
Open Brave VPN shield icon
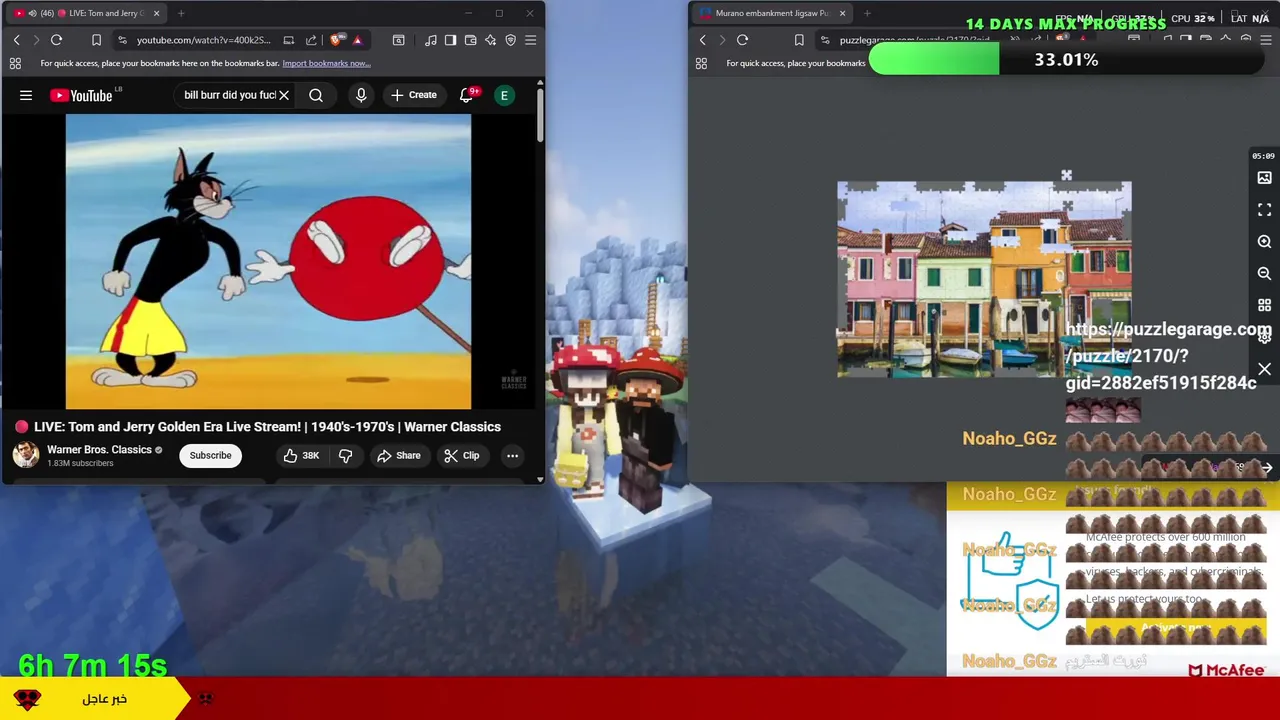tap(510, 40)
